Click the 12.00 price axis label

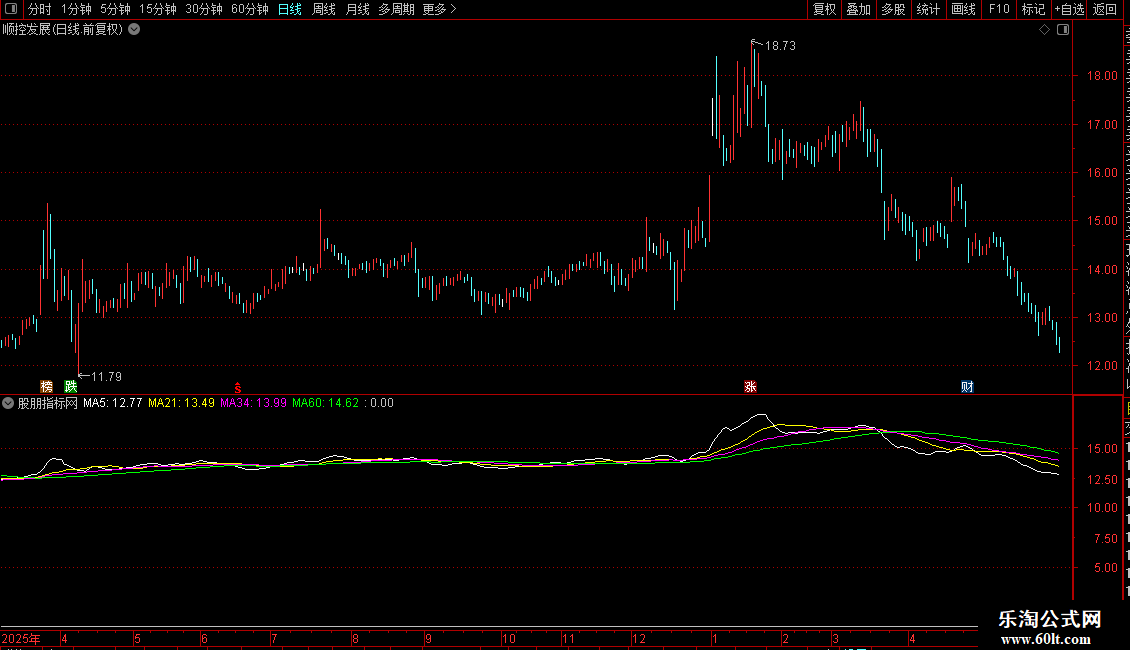(x=1103, y=366)
